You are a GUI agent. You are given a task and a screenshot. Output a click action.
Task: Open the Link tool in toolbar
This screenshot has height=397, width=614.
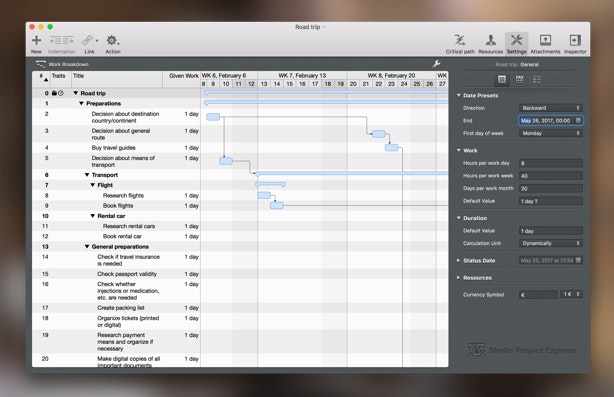coord(89,40)
